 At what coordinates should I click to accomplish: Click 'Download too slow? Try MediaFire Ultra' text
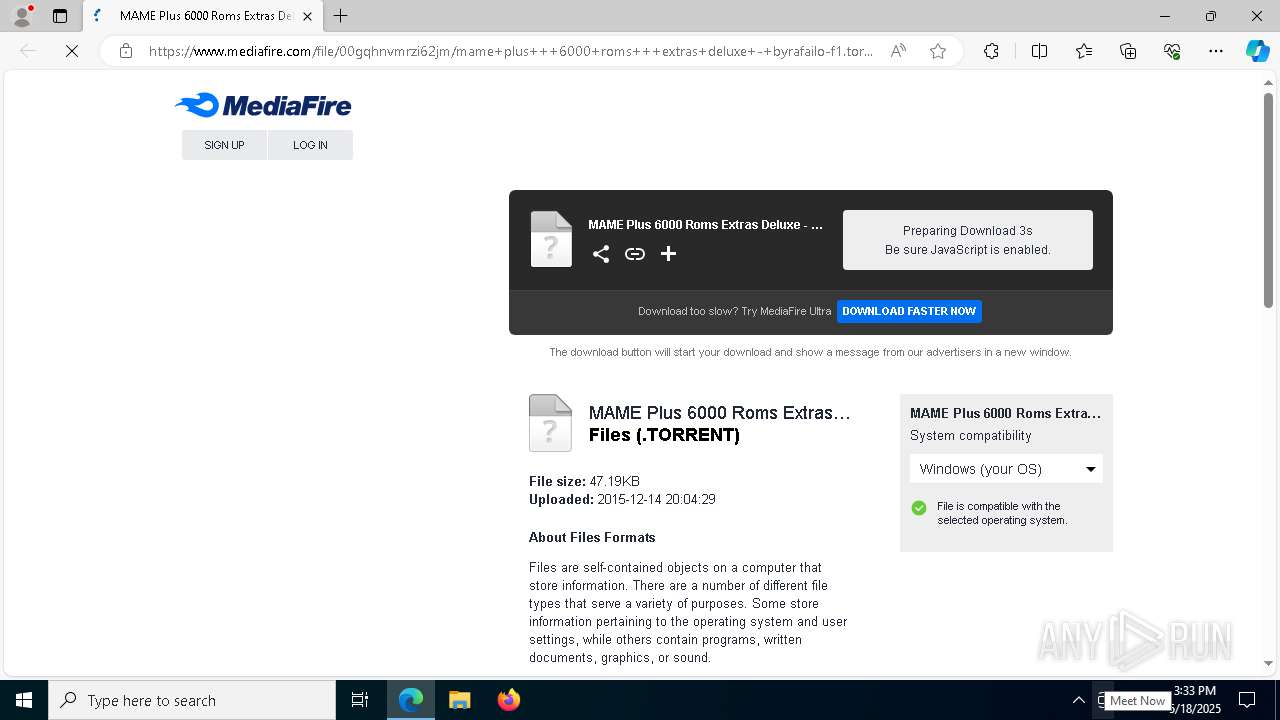click(734, 311)
